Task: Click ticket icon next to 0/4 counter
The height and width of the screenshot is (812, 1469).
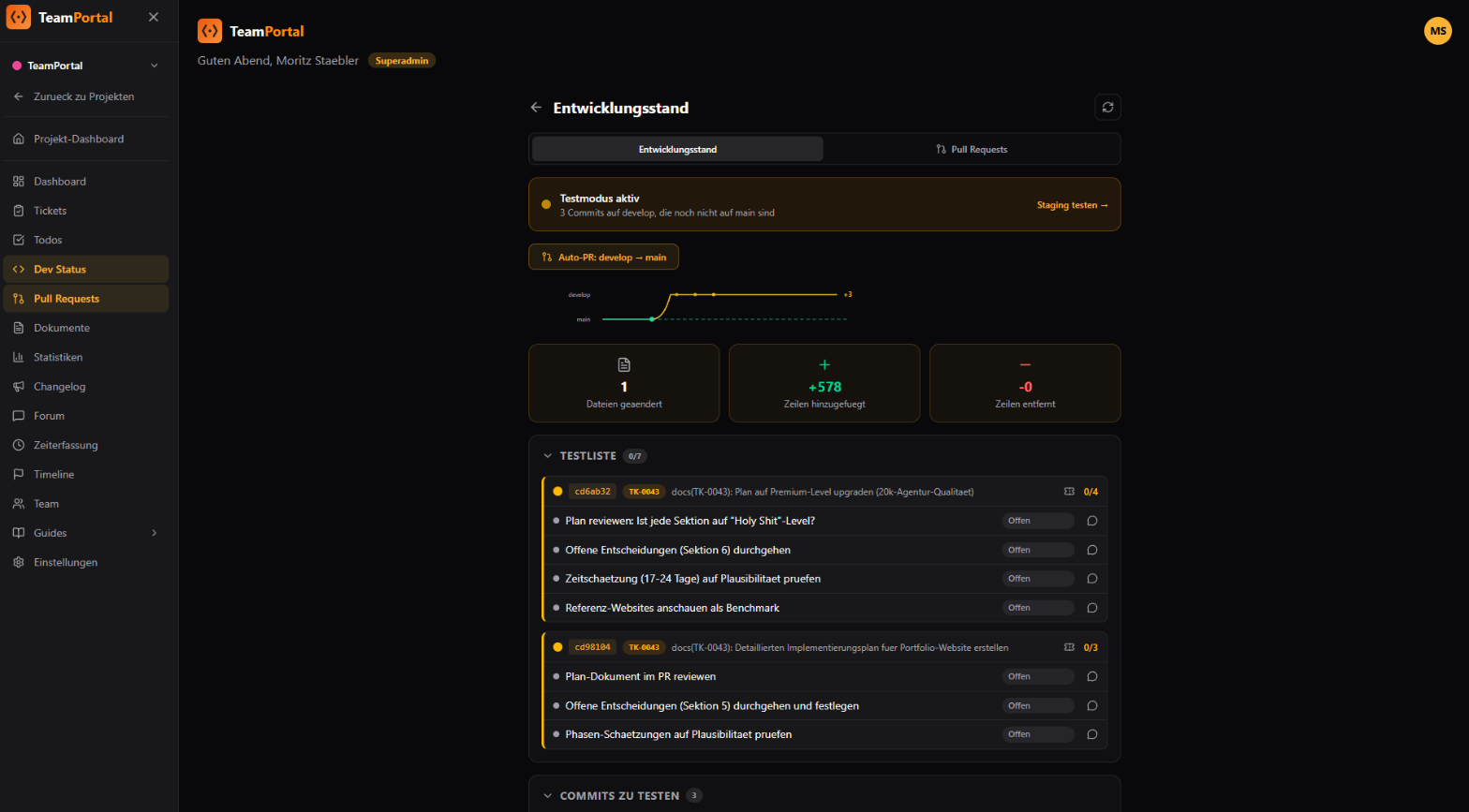Action: [1069, 492]
